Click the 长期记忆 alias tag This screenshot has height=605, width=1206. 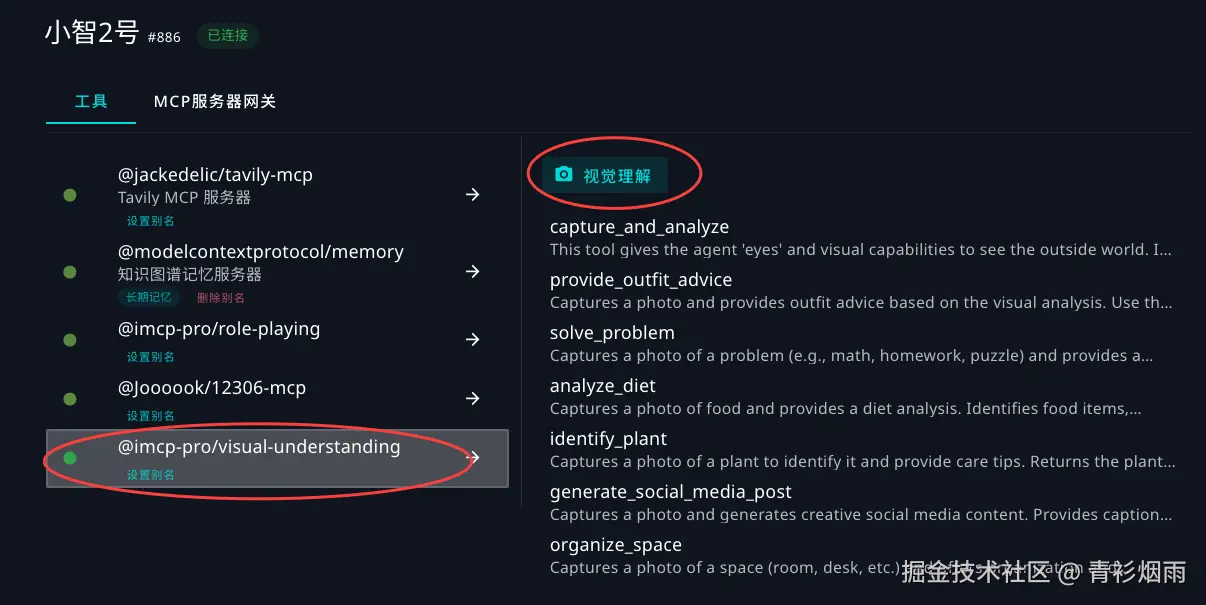tap(149, 298)
